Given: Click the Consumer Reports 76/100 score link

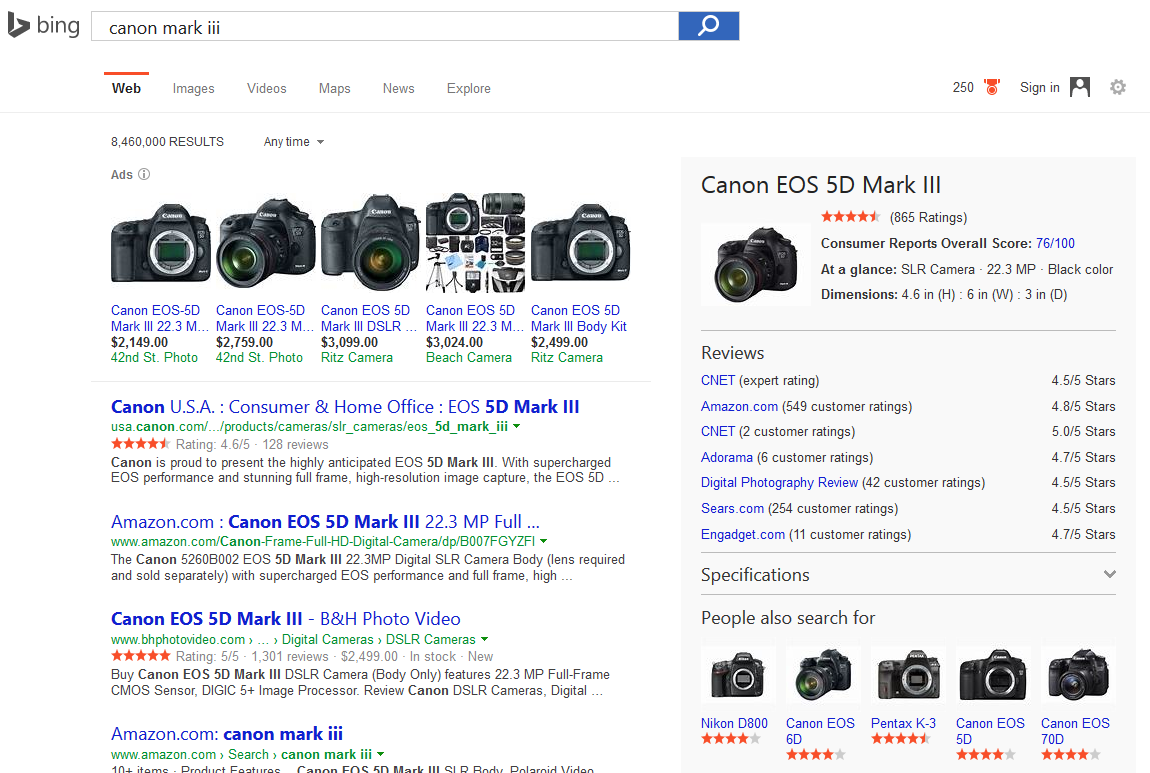Looking at the screenshot, I should 1055,243.
